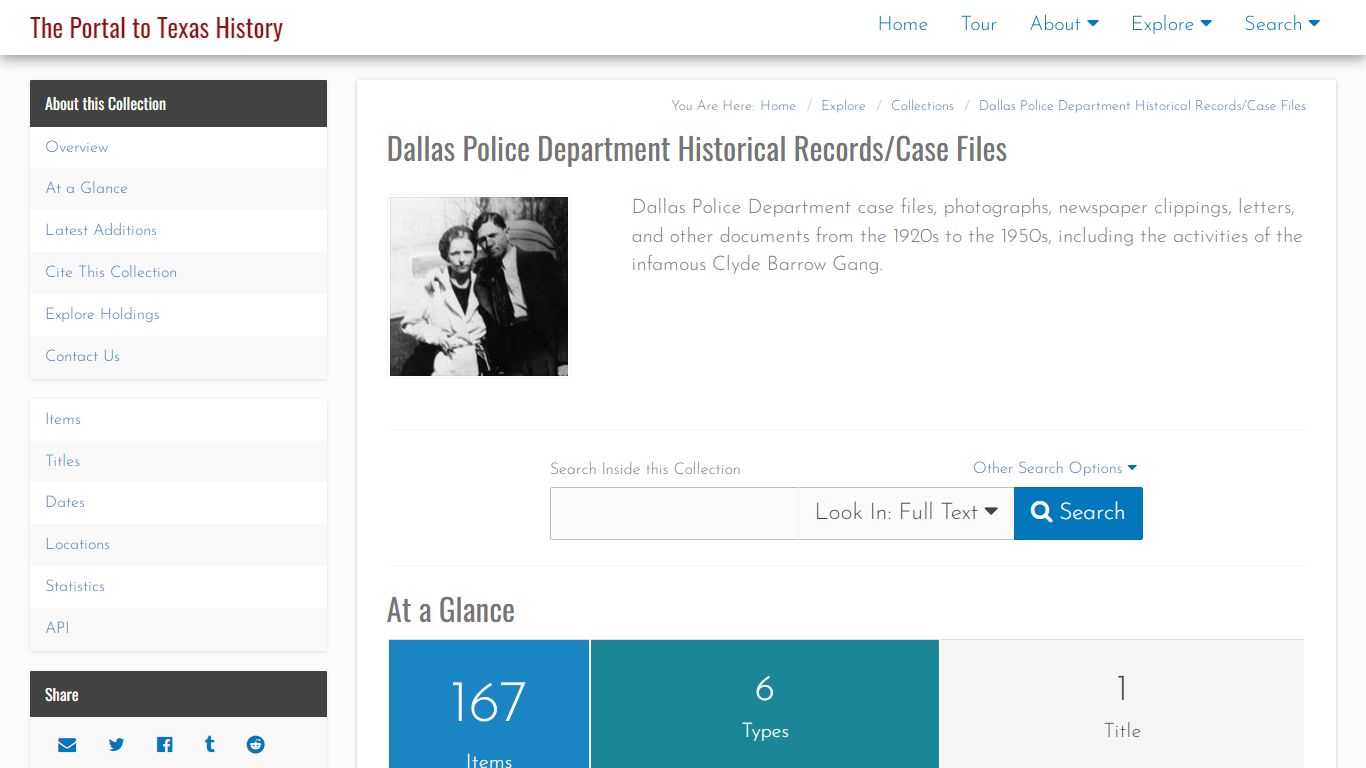Open Look In: Full Text dropdown

pos(906,513)
